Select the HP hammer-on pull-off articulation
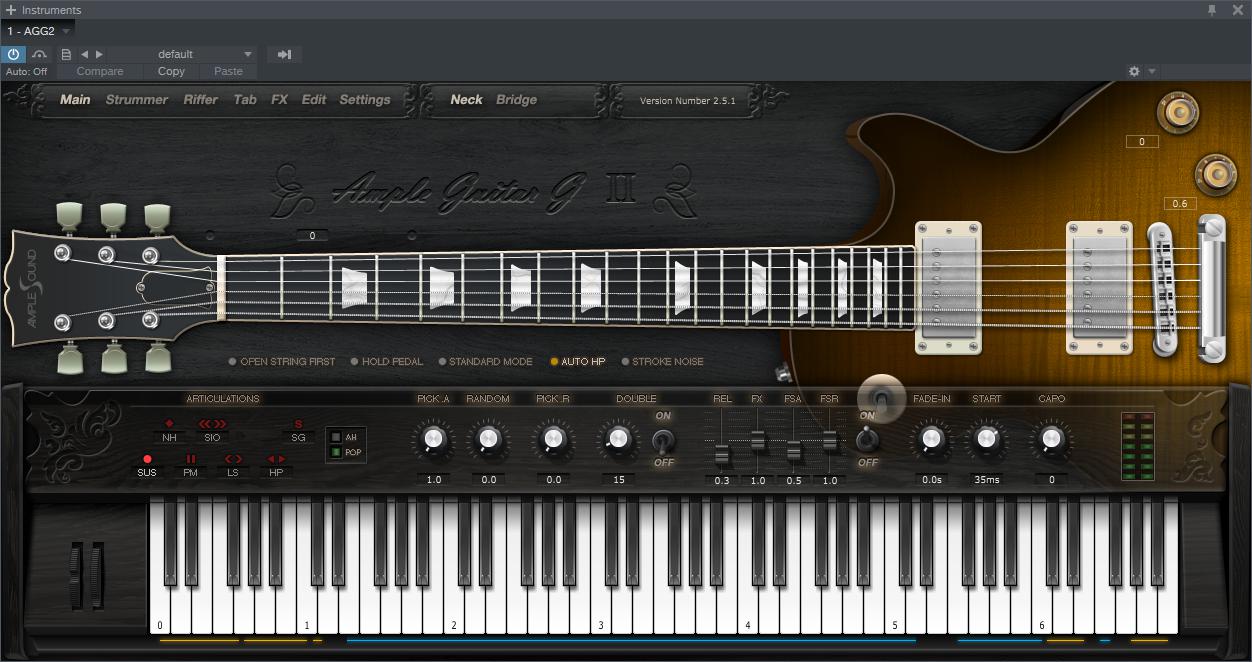Screen dimensions: 1252x662 [276, 465]
